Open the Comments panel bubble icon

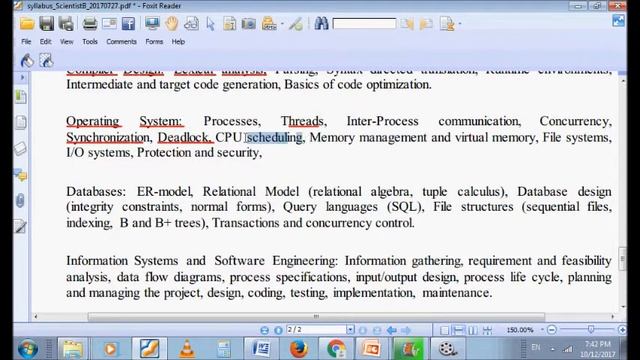(21, 175)
